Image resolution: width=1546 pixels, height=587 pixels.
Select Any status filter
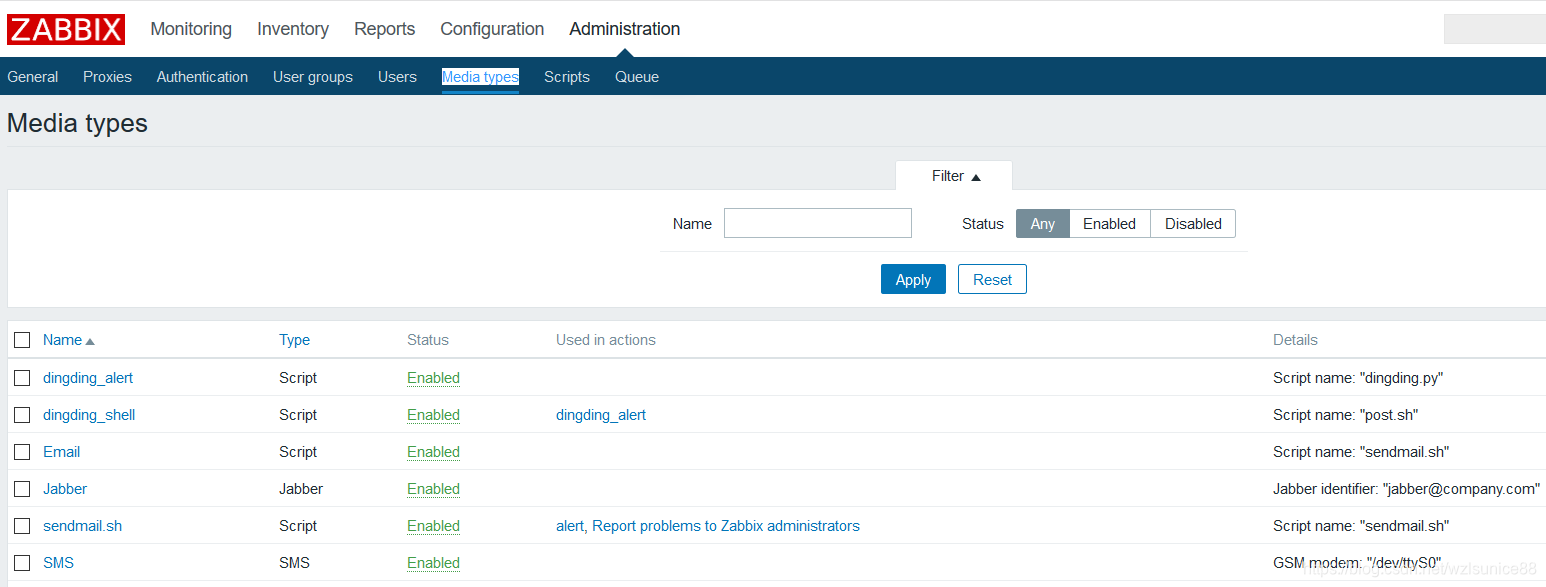pyautogui.click(x=1043, y=224)
